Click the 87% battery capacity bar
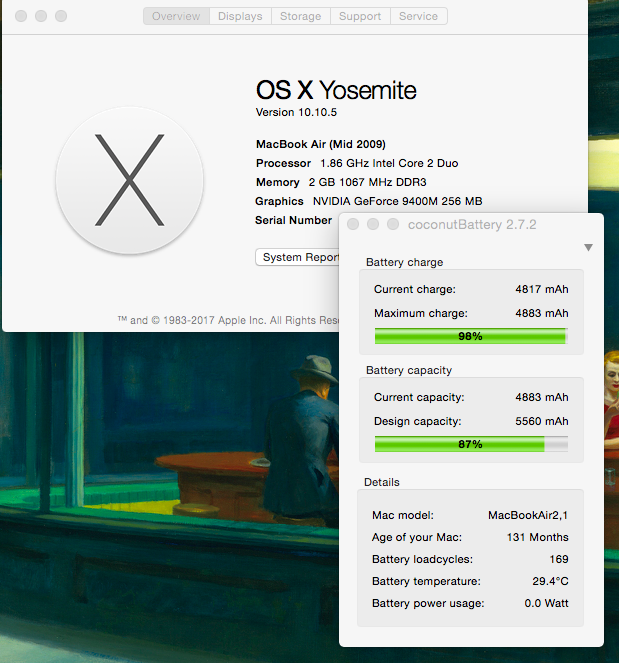 click(471, 444)
